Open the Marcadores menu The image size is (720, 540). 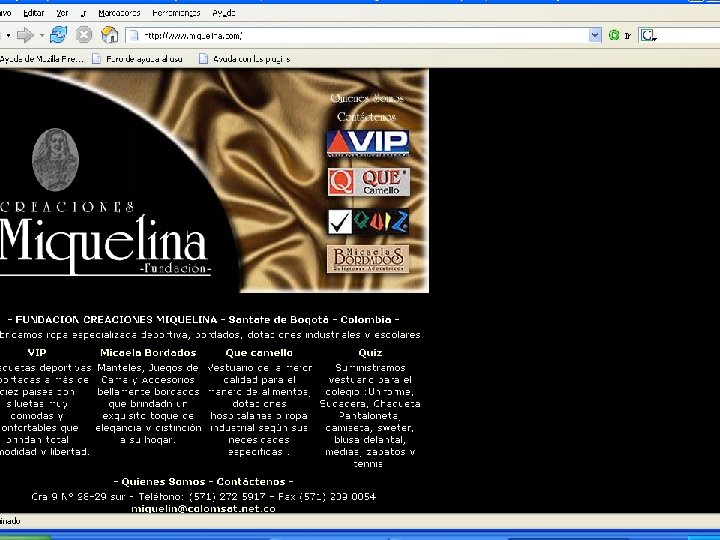pos(119,13)
